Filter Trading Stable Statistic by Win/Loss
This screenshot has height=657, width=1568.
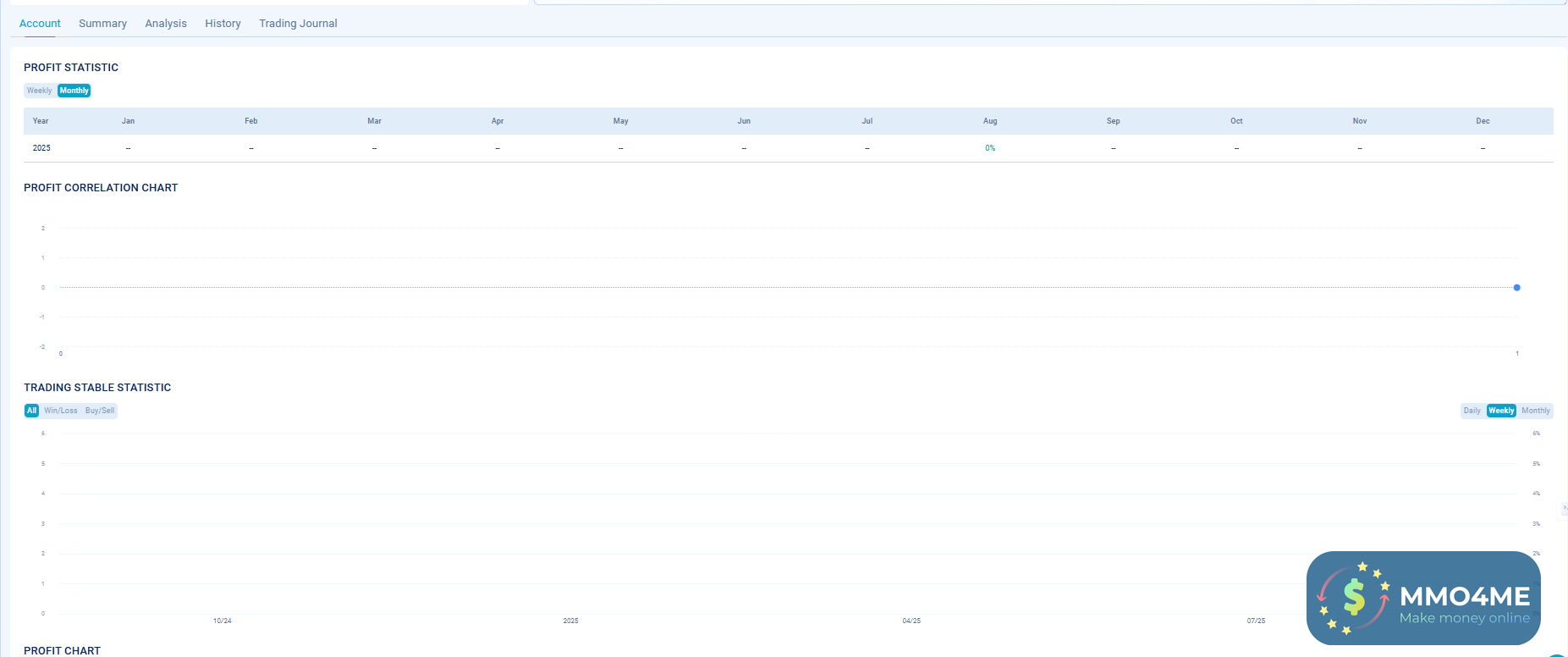pyautogui.click(x=61, y=411)
